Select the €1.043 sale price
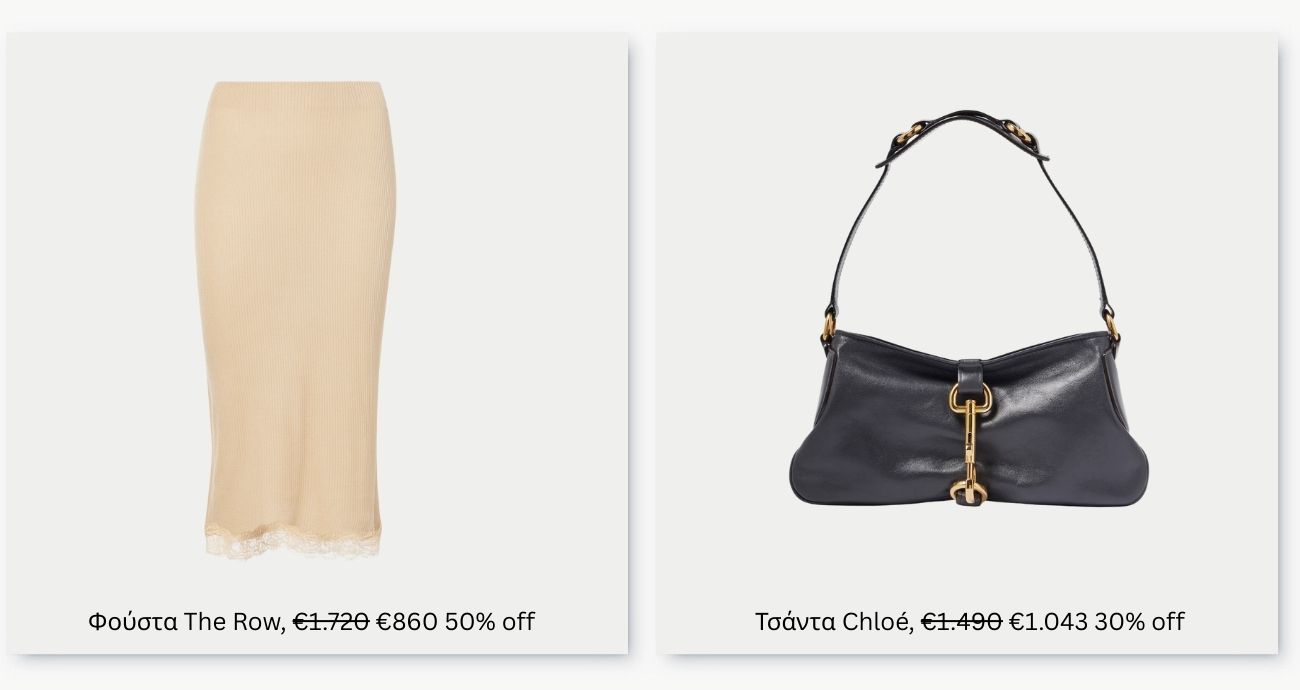This screenshot has height=690, width=1300. tap(1048, 621)
